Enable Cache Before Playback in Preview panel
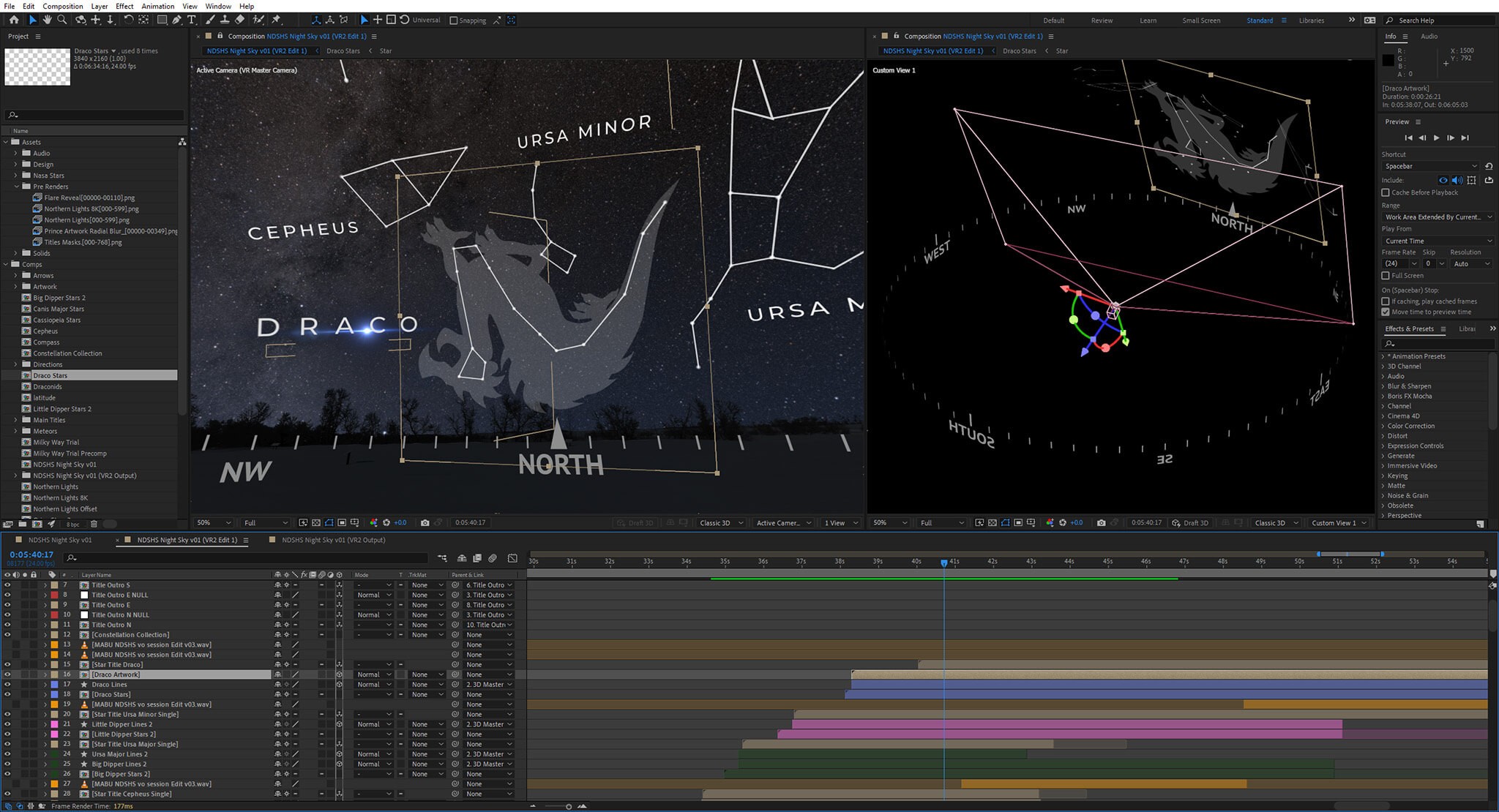Viewport: 1499px width, 812px height. click(1386, 192)
